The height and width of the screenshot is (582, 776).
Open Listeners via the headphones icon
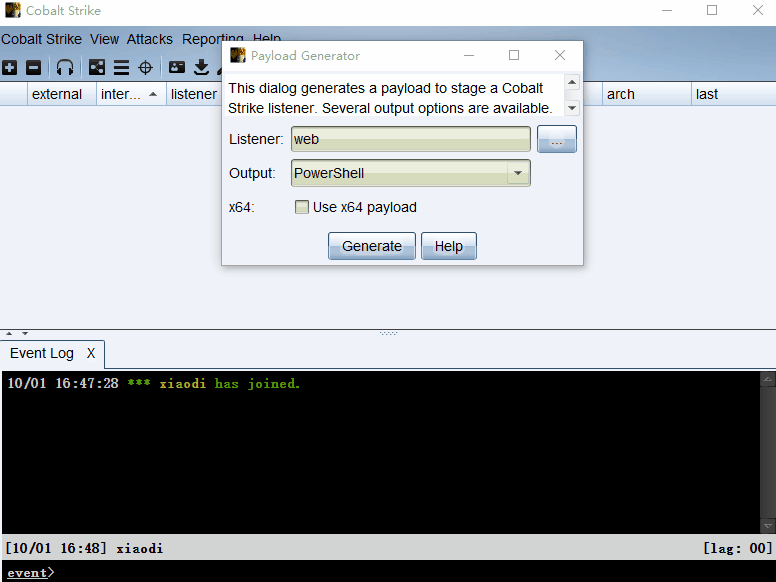(65, 67)
